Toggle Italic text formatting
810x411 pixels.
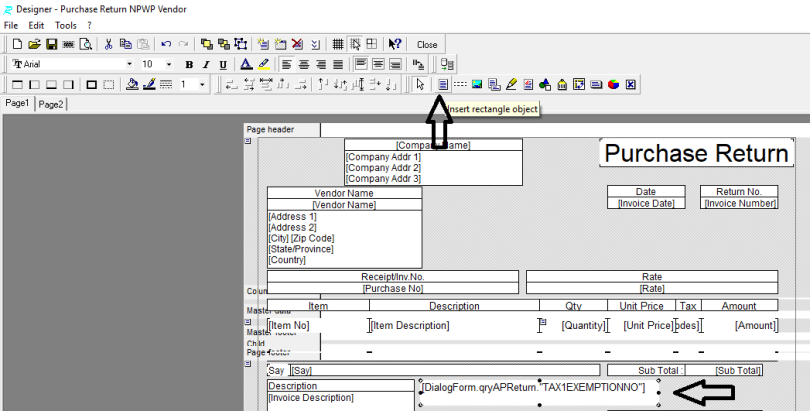207,64
